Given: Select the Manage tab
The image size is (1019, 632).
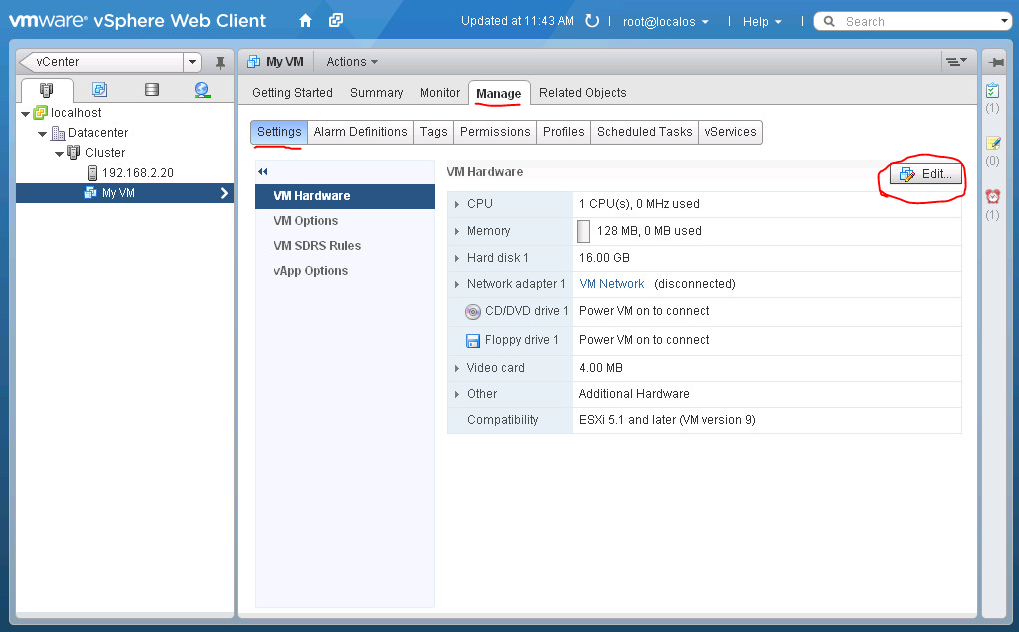Looking at the screenshot, I should tap(498, 93).
